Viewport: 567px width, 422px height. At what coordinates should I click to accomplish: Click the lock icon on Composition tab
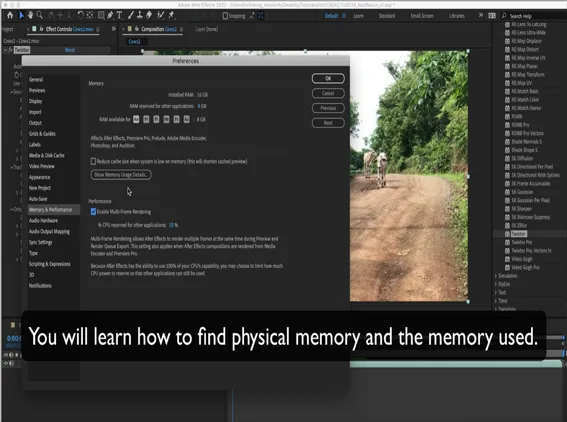pos(137,29)
